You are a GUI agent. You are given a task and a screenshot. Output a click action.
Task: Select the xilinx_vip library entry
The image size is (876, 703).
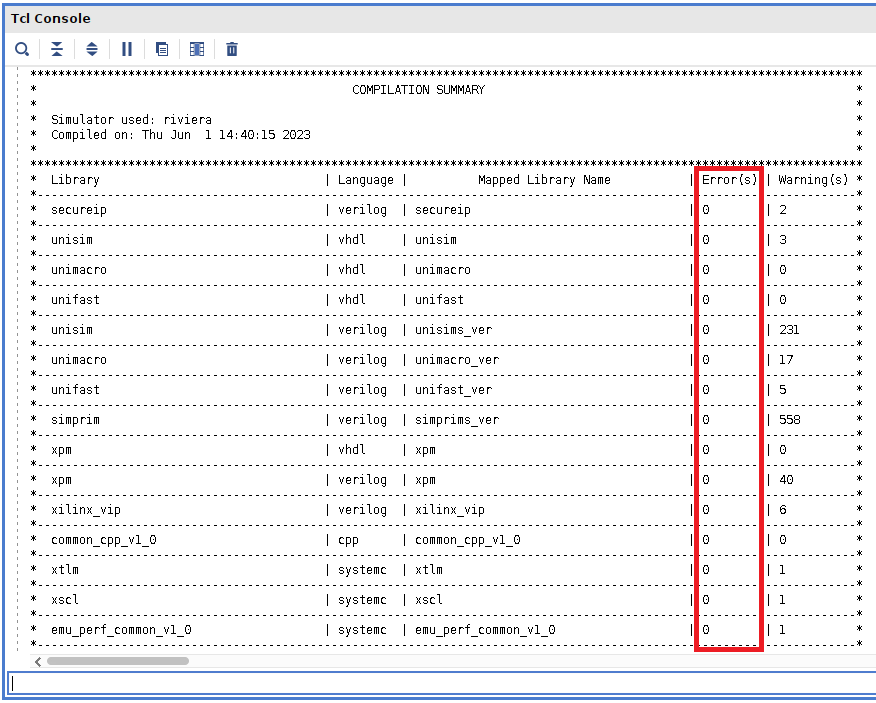pyautogui.click(x=85, y=510)
